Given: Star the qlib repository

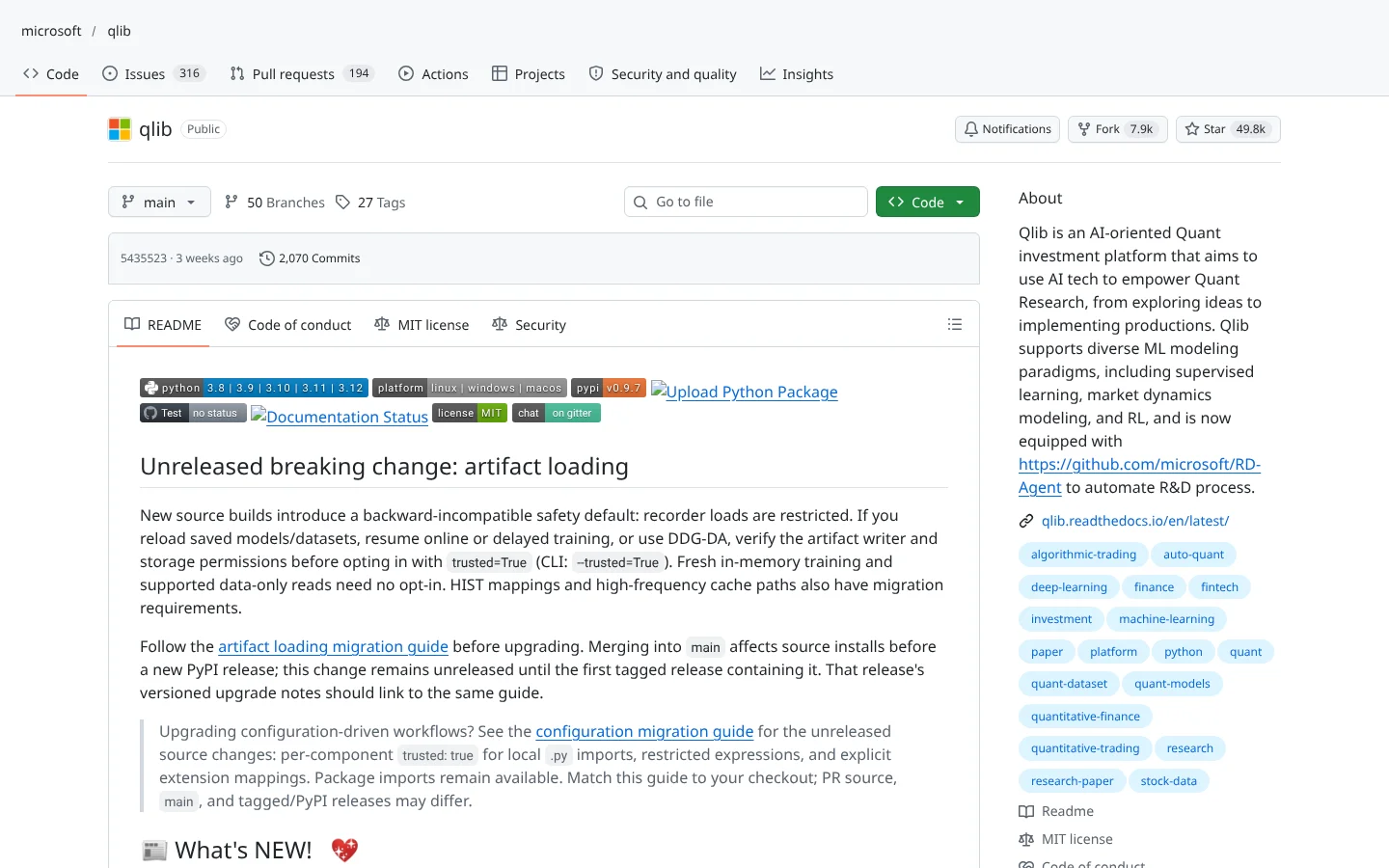Looking at the screenshot, I should [1228, 129].
